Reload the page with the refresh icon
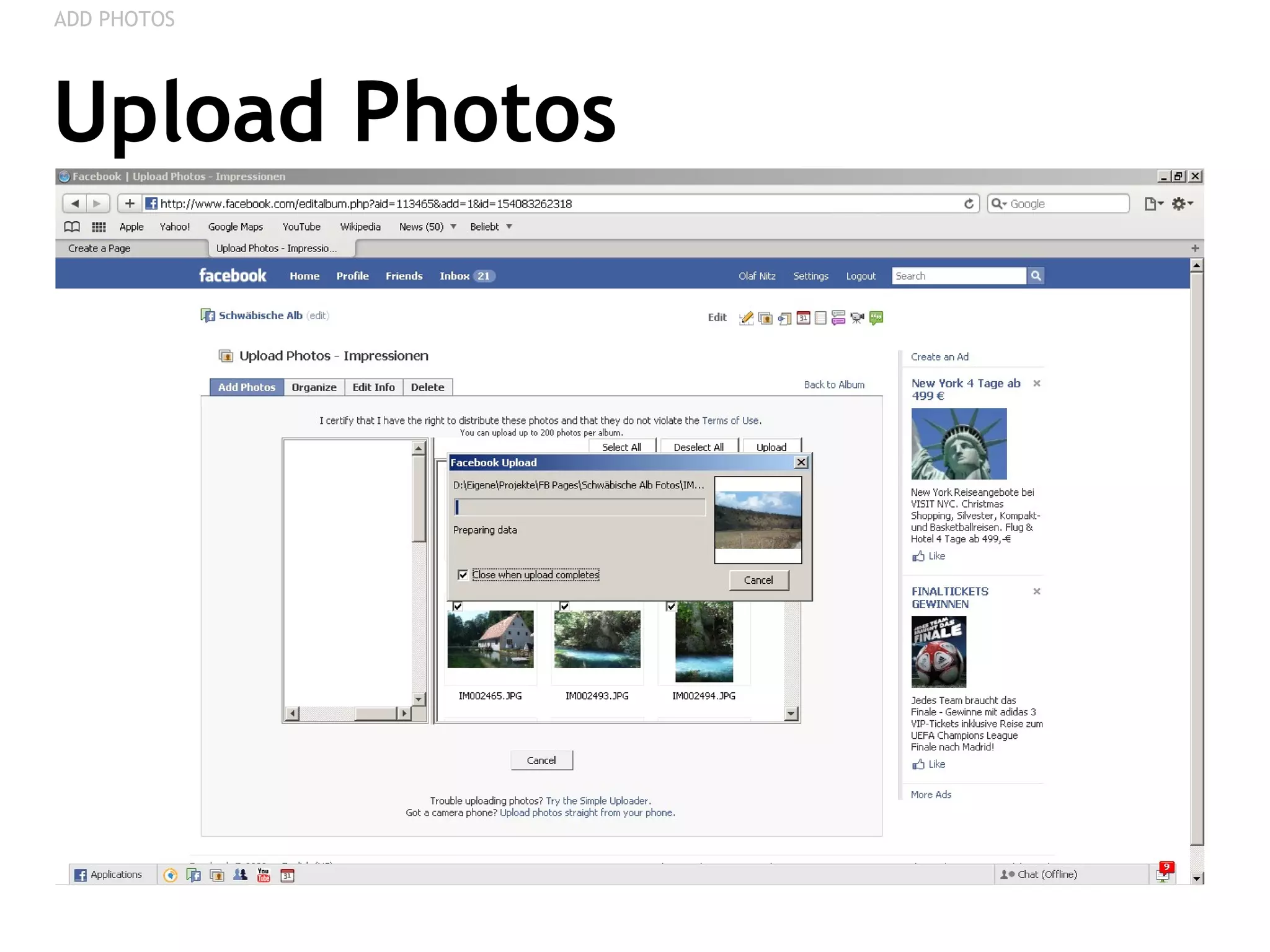The height and width of the screenshot is (952, 1270). [x=969, y=203]
